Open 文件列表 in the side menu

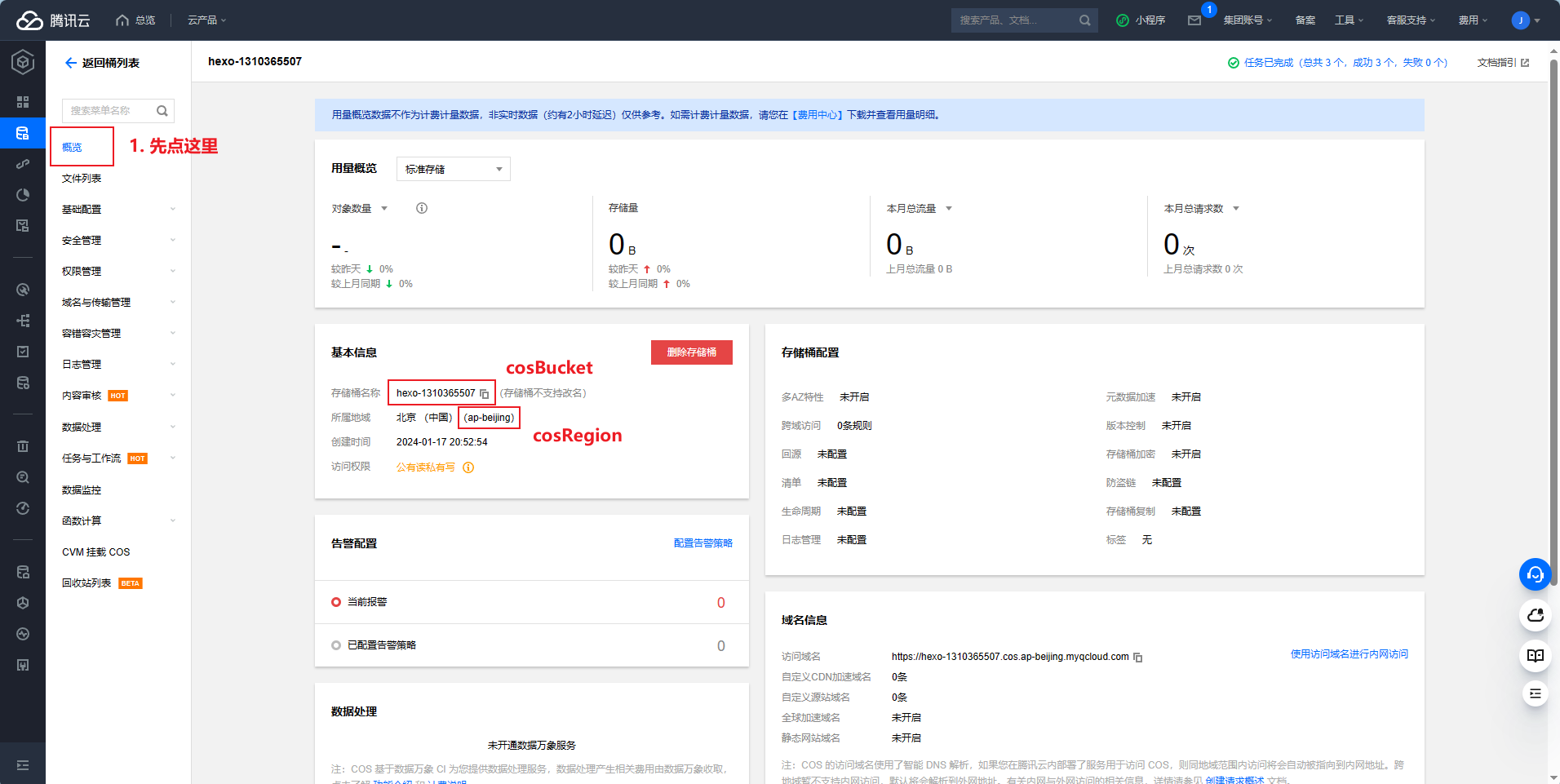click(82, 179)
